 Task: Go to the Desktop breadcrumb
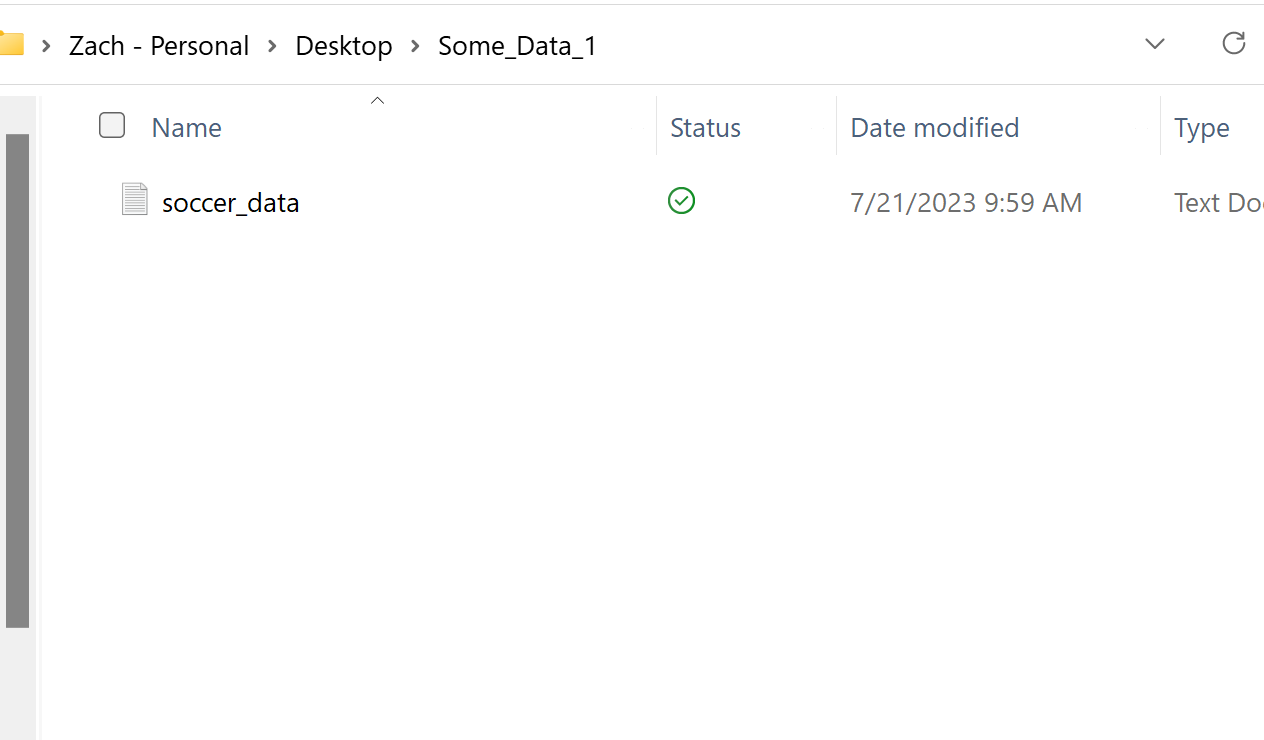point(343,46)
